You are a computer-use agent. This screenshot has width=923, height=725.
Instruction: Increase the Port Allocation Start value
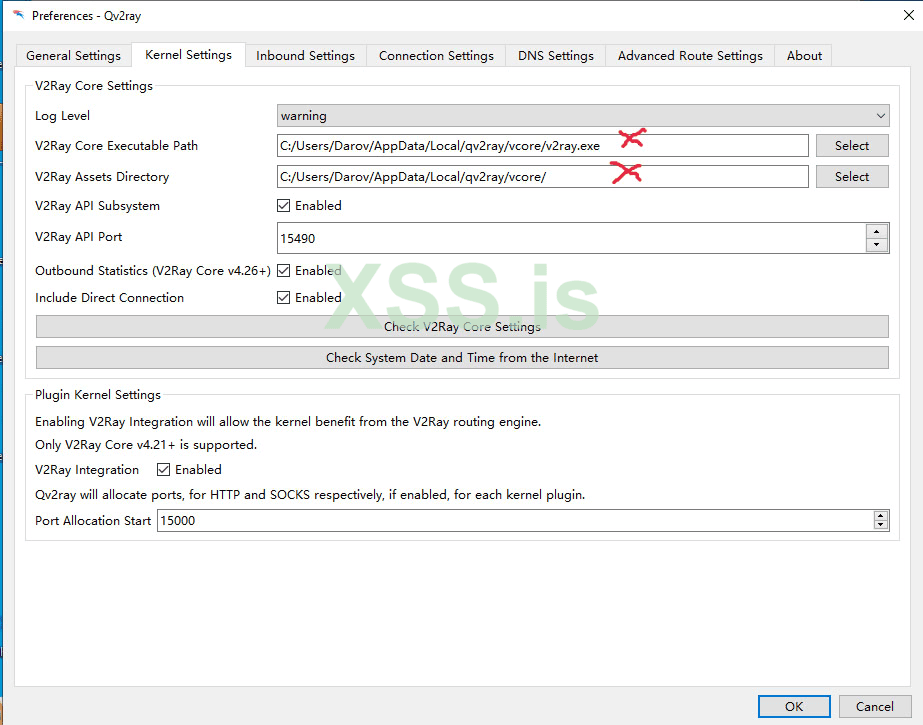point(881,516)
